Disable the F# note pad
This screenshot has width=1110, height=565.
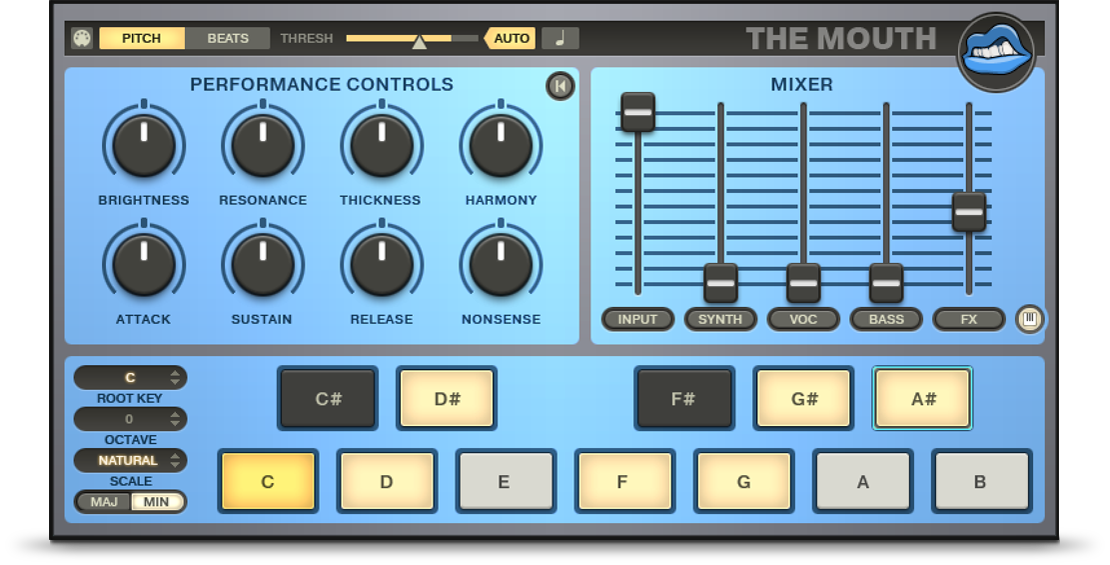[x=684, y=399]
